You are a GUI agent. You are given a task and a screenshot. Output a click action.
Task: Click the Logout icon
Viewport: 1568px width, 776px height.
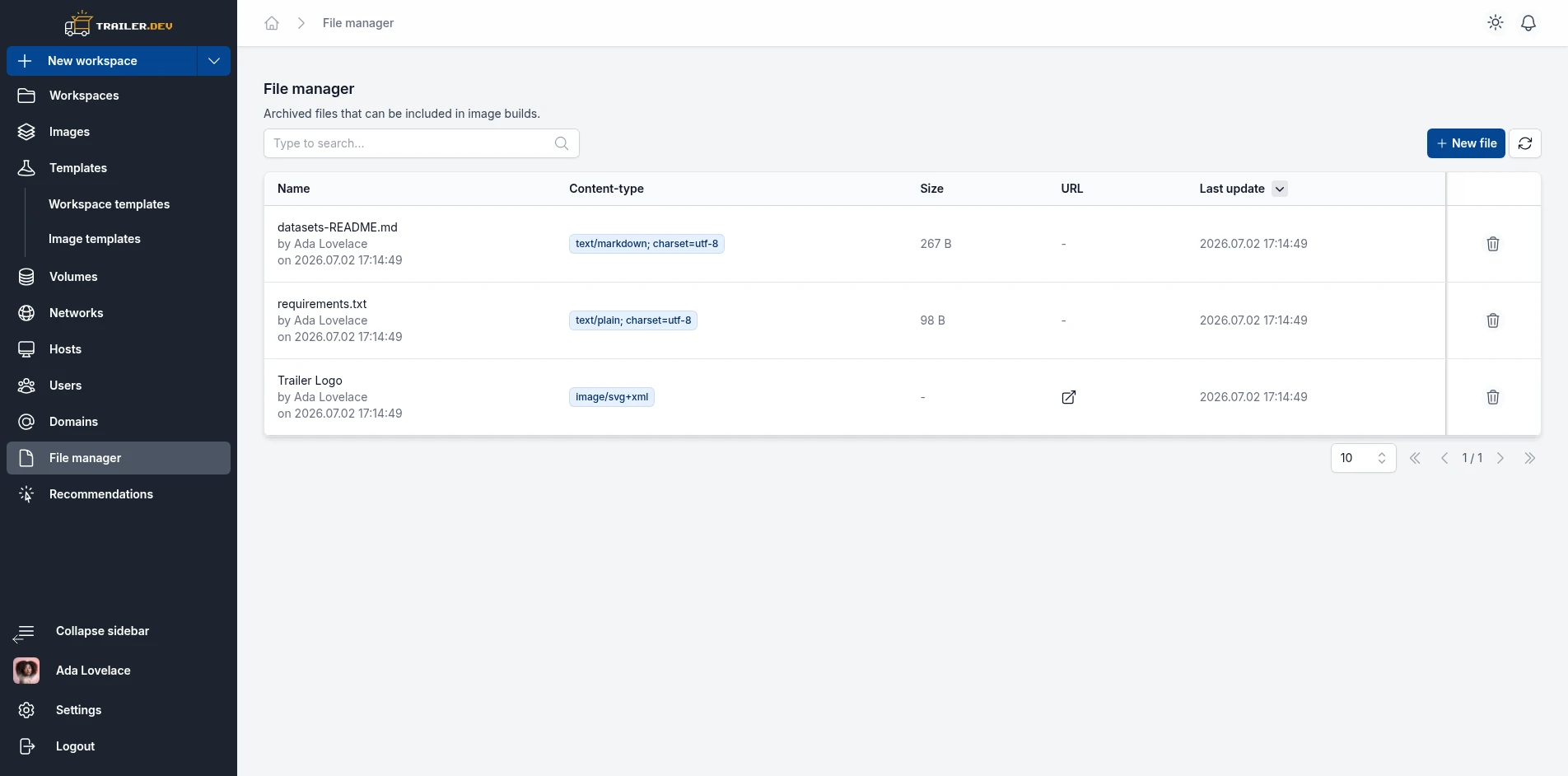coord(26,746)
